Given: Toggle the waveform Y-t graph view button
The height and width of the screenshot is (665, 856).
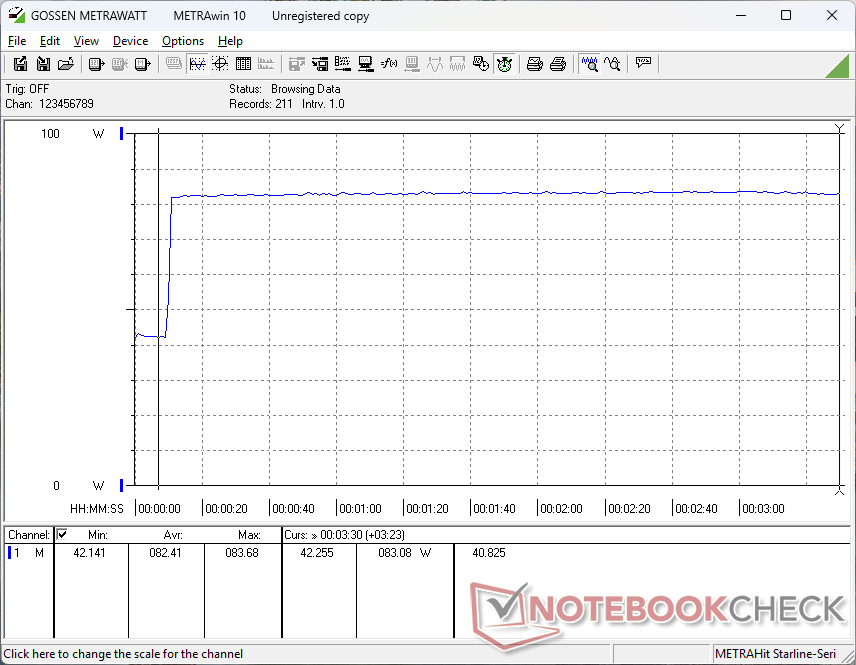Looking at the screenshot, I should [x=197, y=64].
